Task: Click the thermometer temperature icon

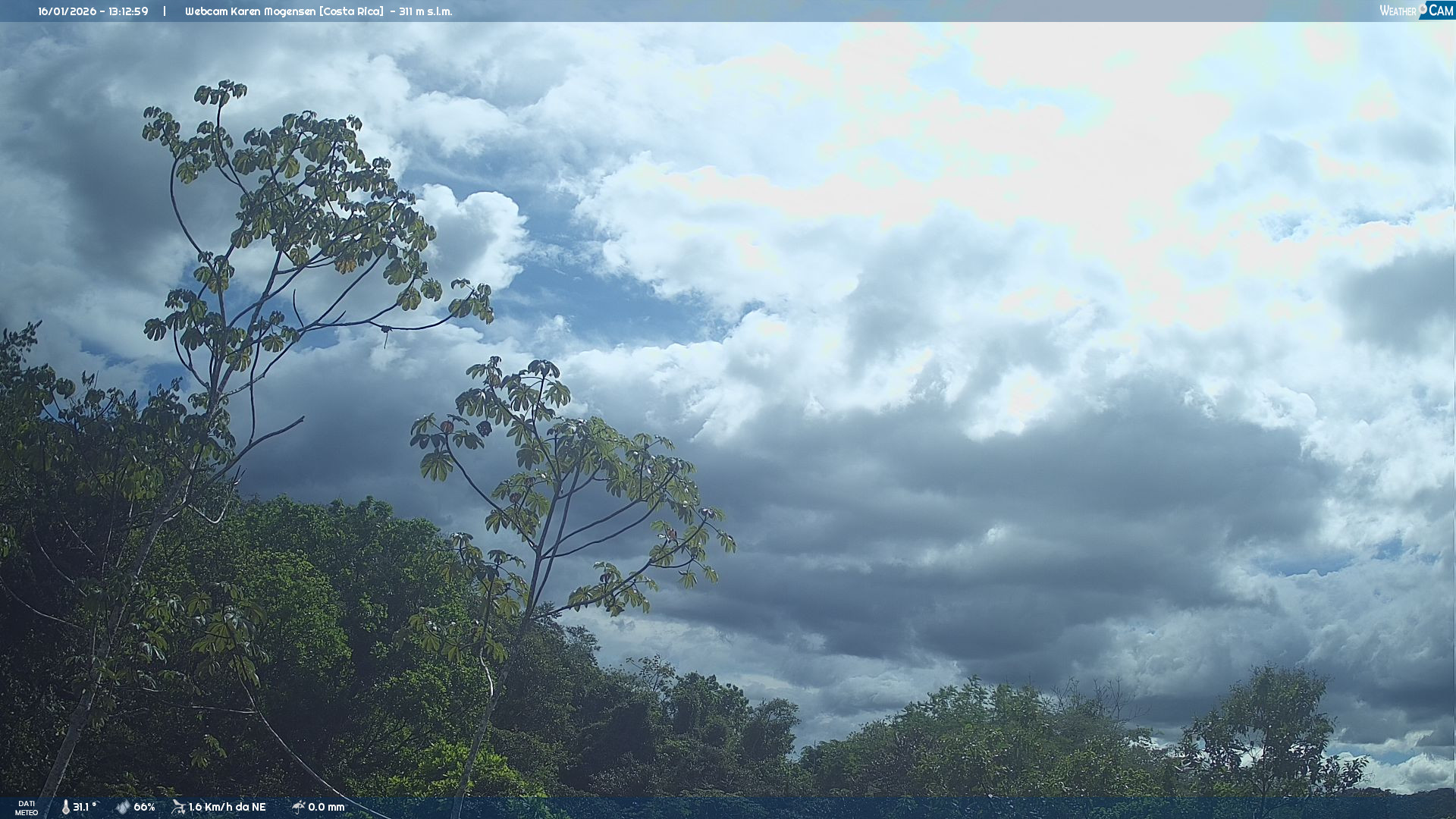Action: [65, 808]
